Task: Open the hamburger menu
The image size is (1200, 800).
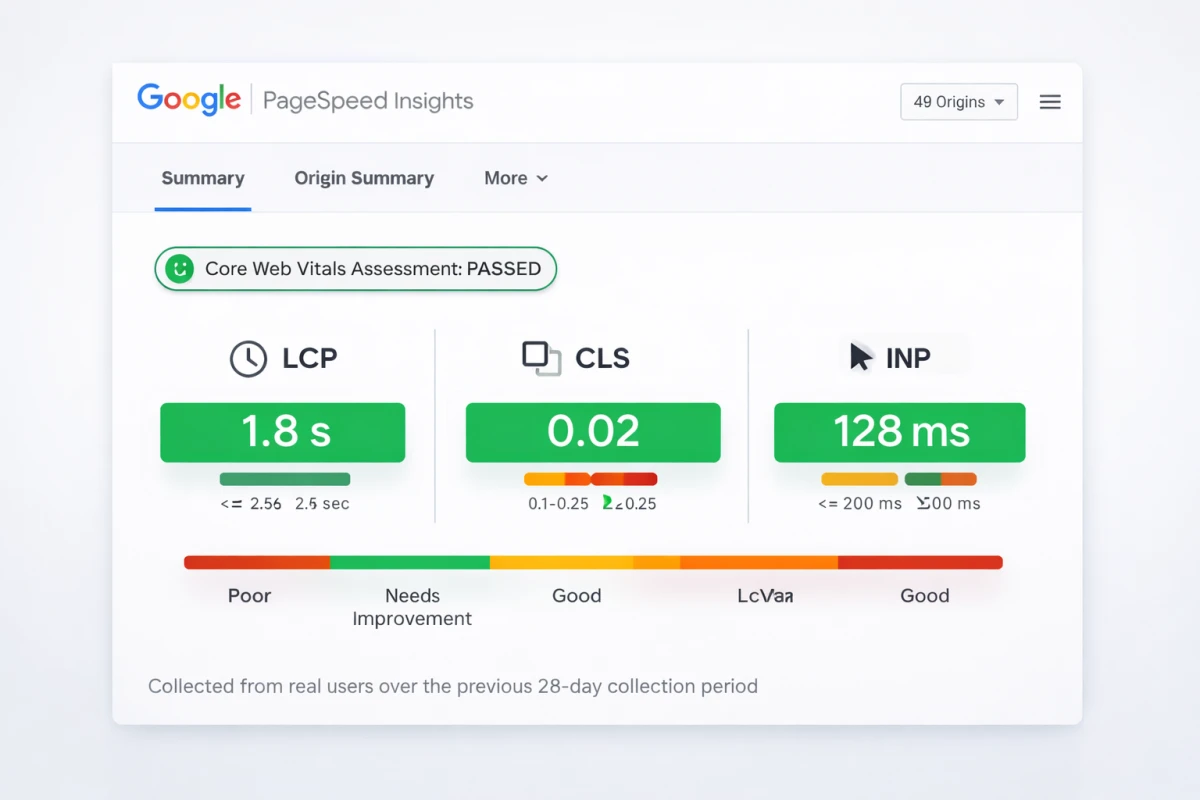Action: [x=1050, y=101]
